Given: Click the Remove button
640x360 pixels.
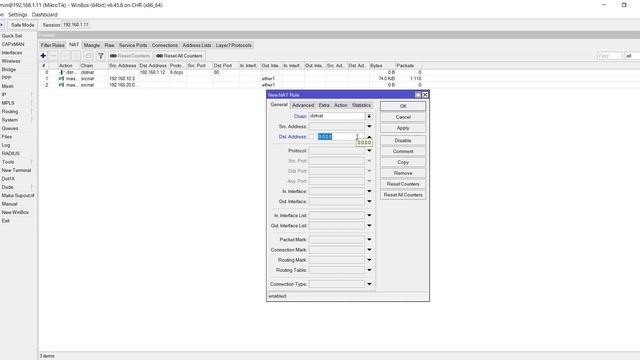Looking at the screenshot, I should coord(403,173).
